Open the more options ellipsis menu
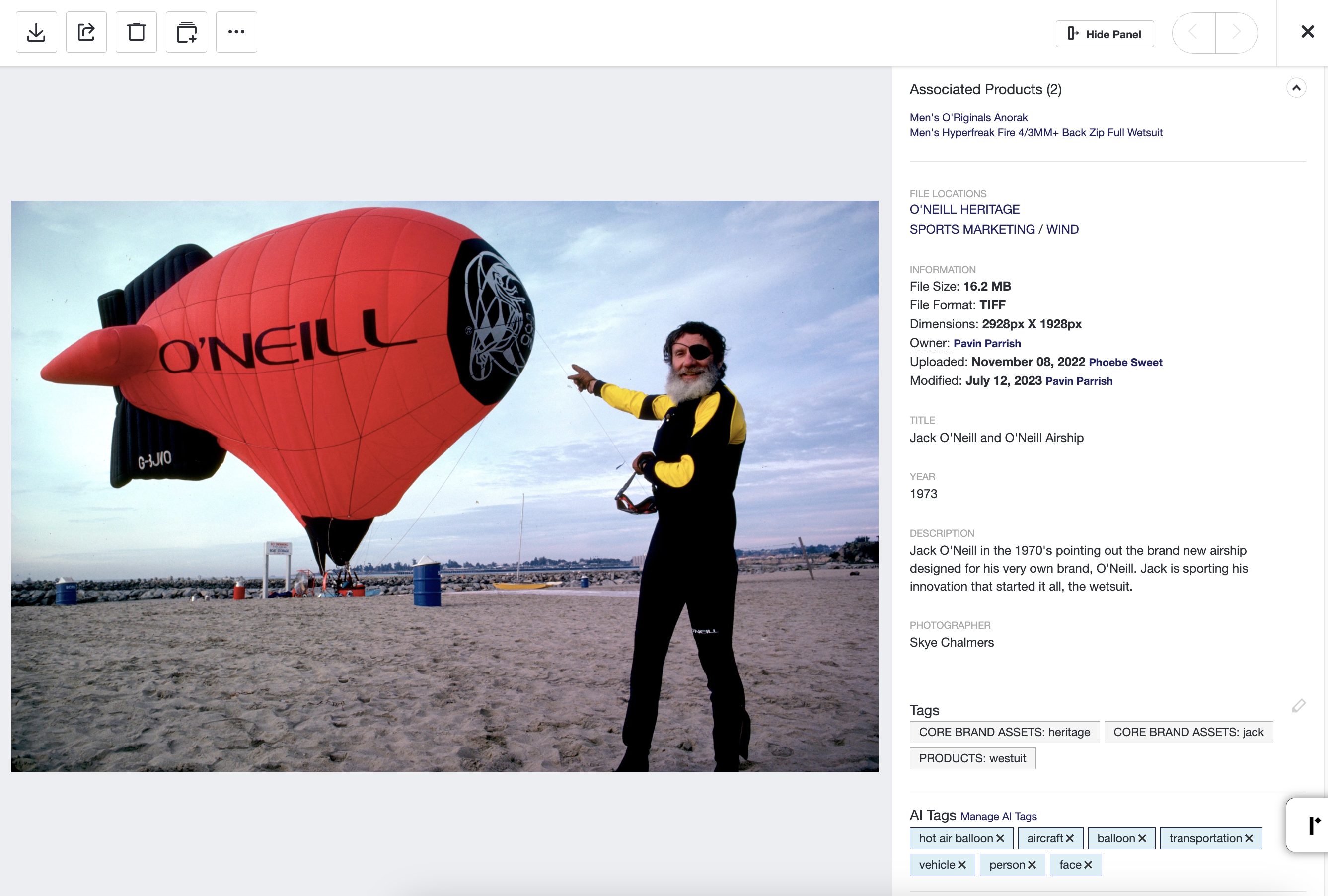 (x=236, y=32)
